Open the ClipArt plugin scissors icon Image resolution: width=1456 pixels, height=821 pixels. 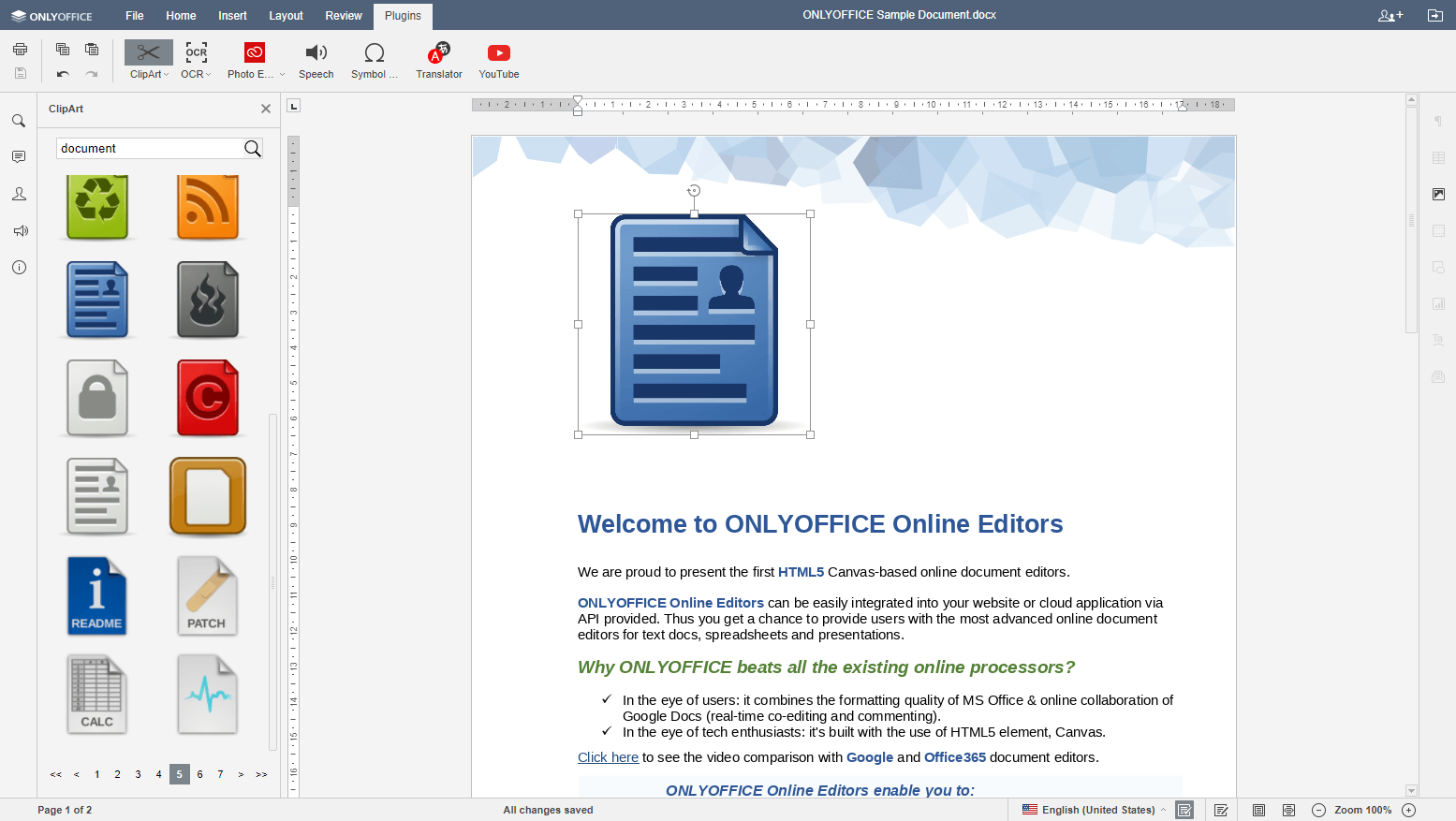tap(149, 52)
